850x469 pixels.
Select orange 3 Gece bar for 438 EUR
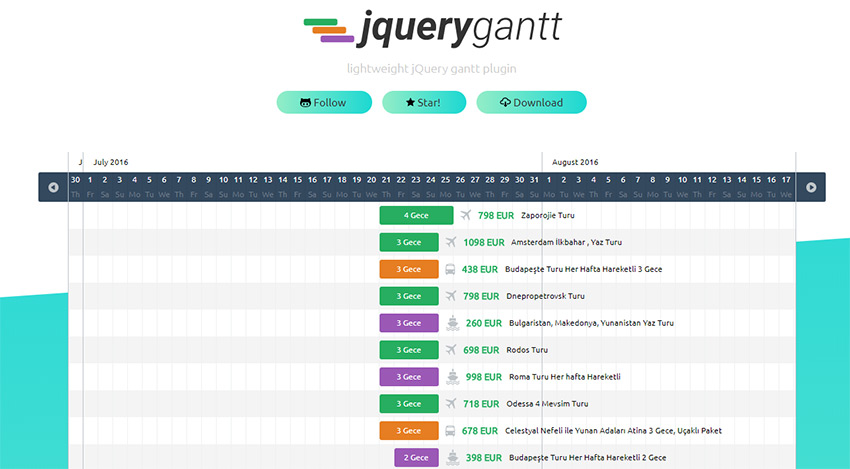409,269
